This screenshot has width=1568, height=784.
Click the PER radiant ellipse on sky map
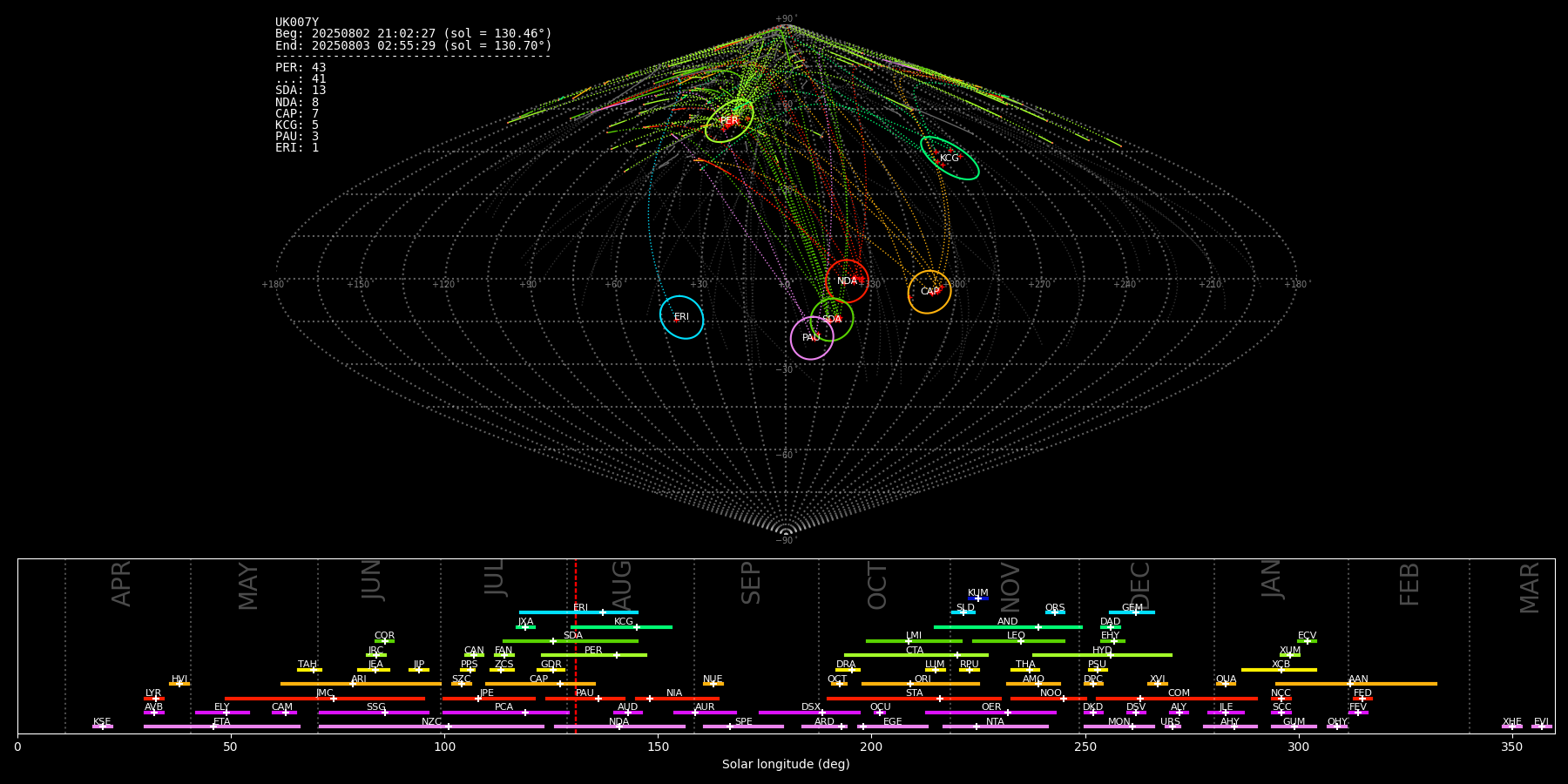point(729,121)
